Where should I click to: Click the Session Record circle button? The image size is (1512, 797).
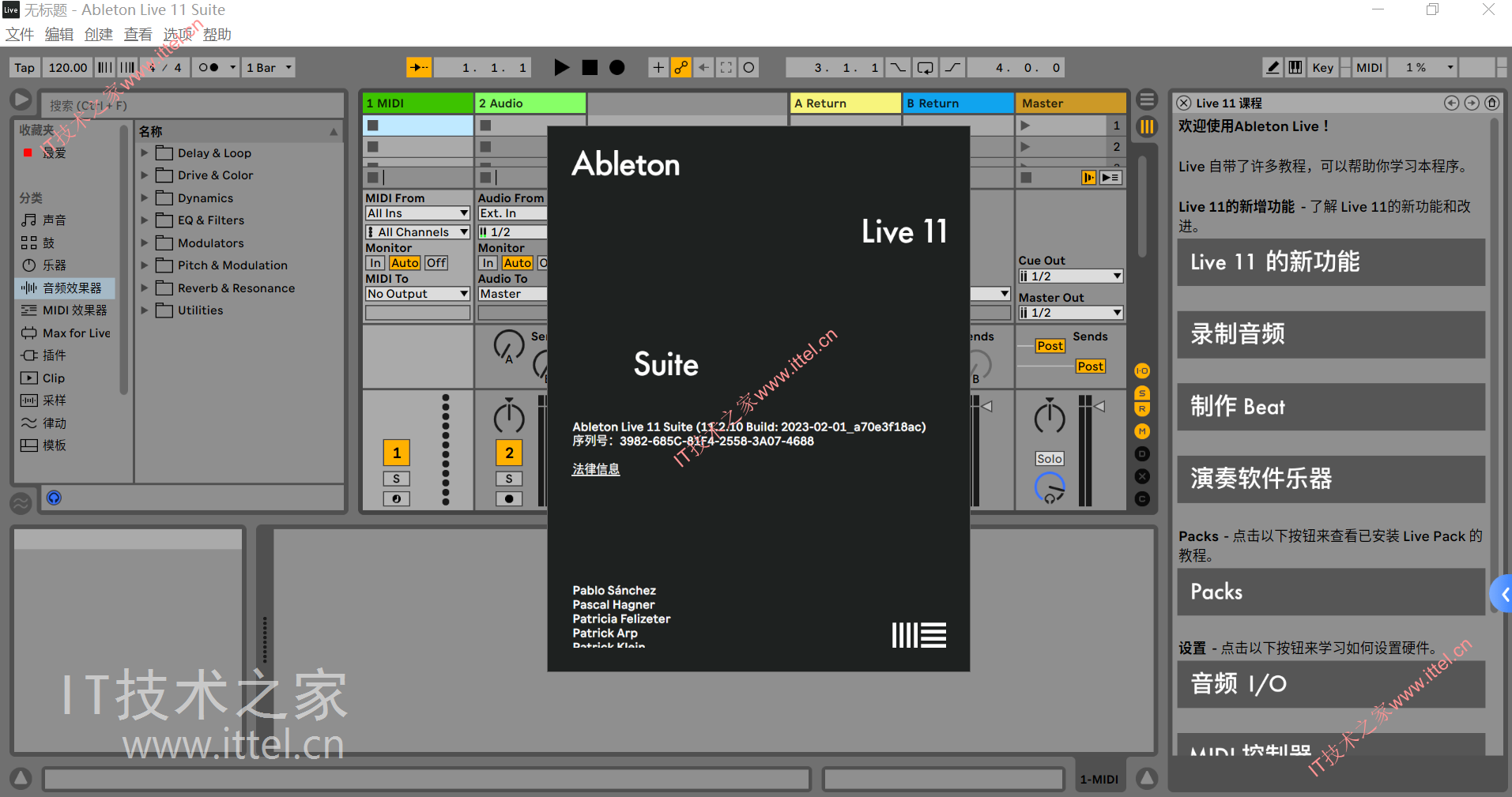[749, 67]
